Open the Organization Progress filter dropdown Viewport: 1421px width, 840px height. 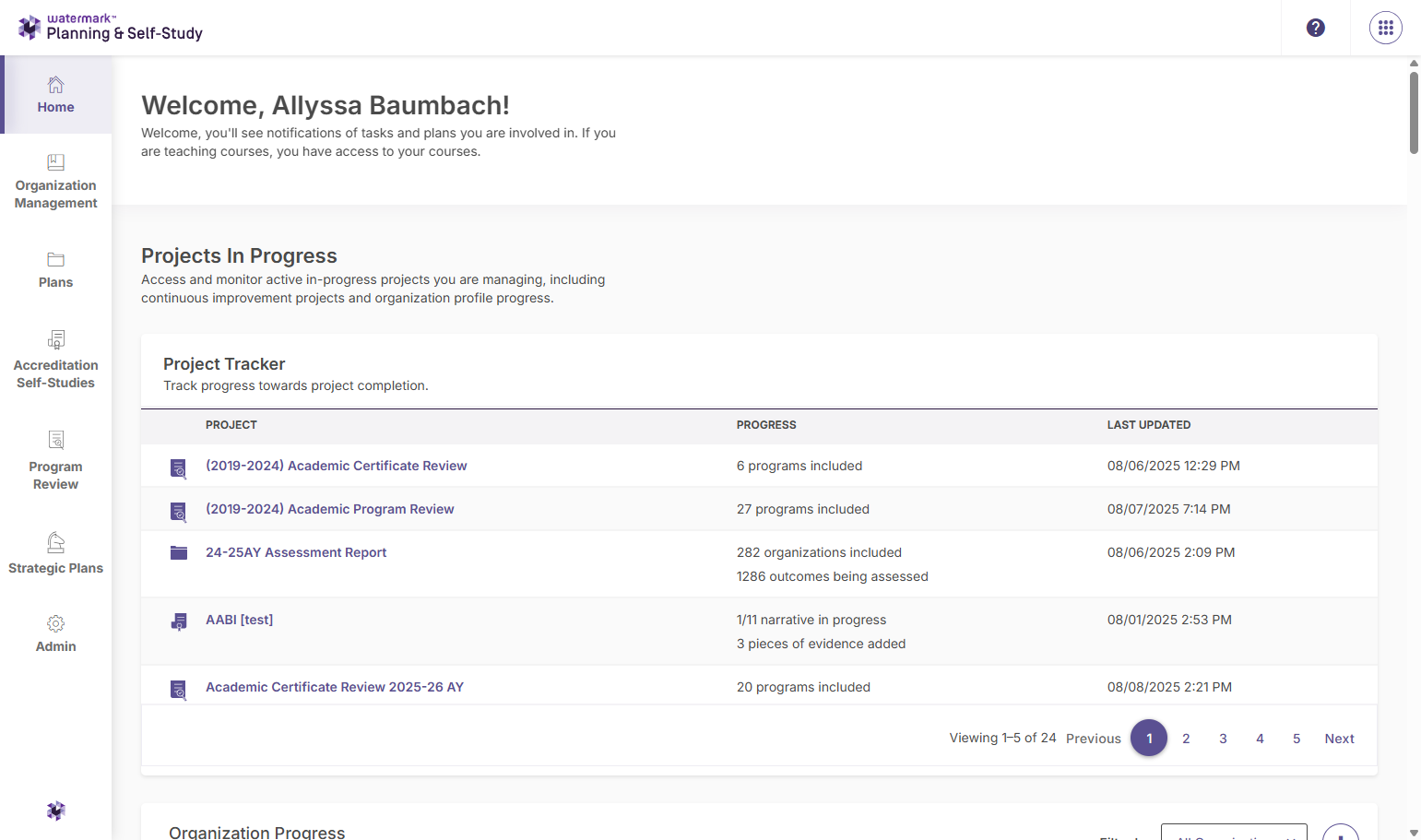click(1234, 833)
